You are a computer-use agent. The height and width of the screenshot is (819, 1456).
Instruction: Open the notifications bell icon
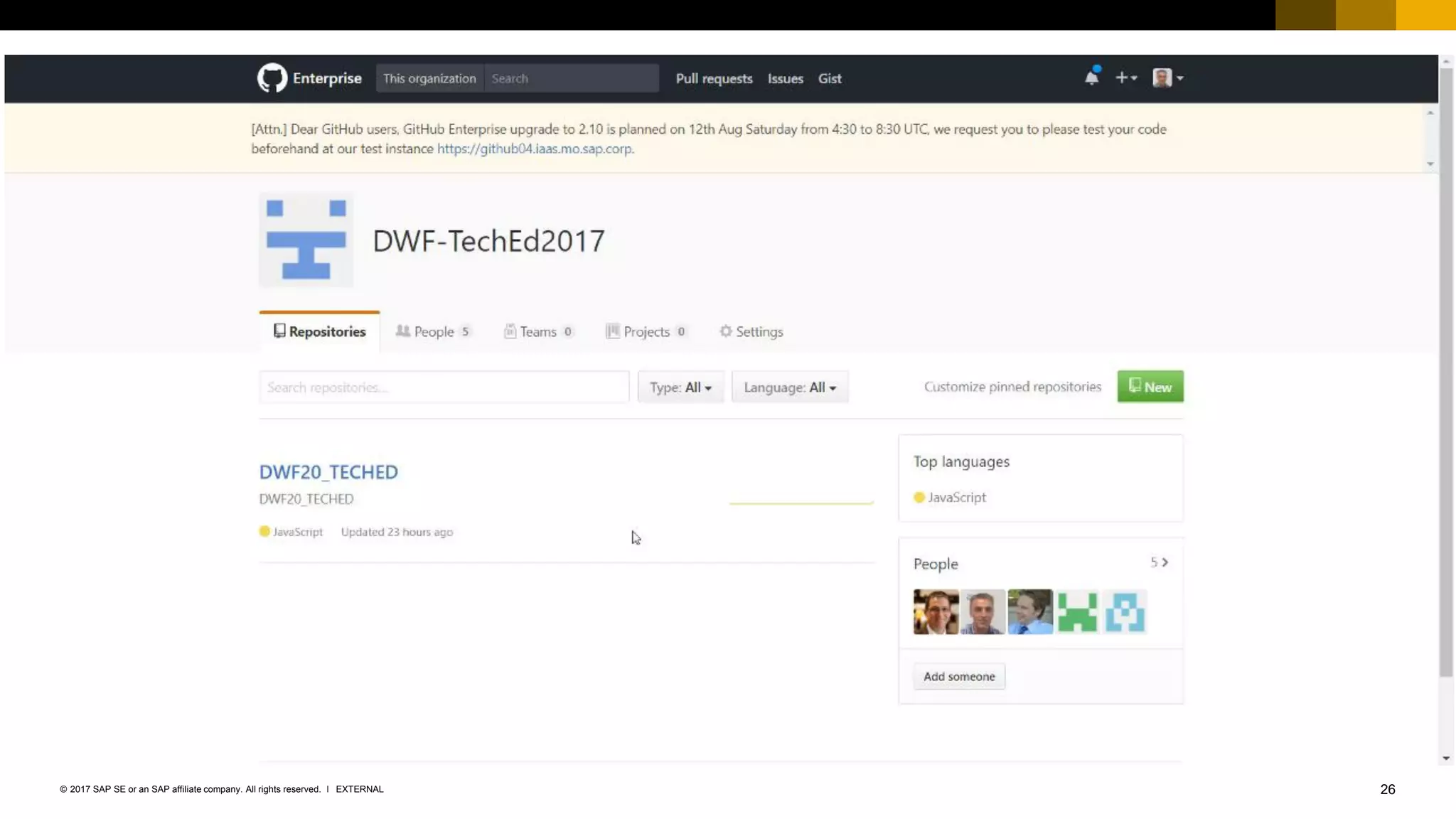click(x=1091, y=77)
